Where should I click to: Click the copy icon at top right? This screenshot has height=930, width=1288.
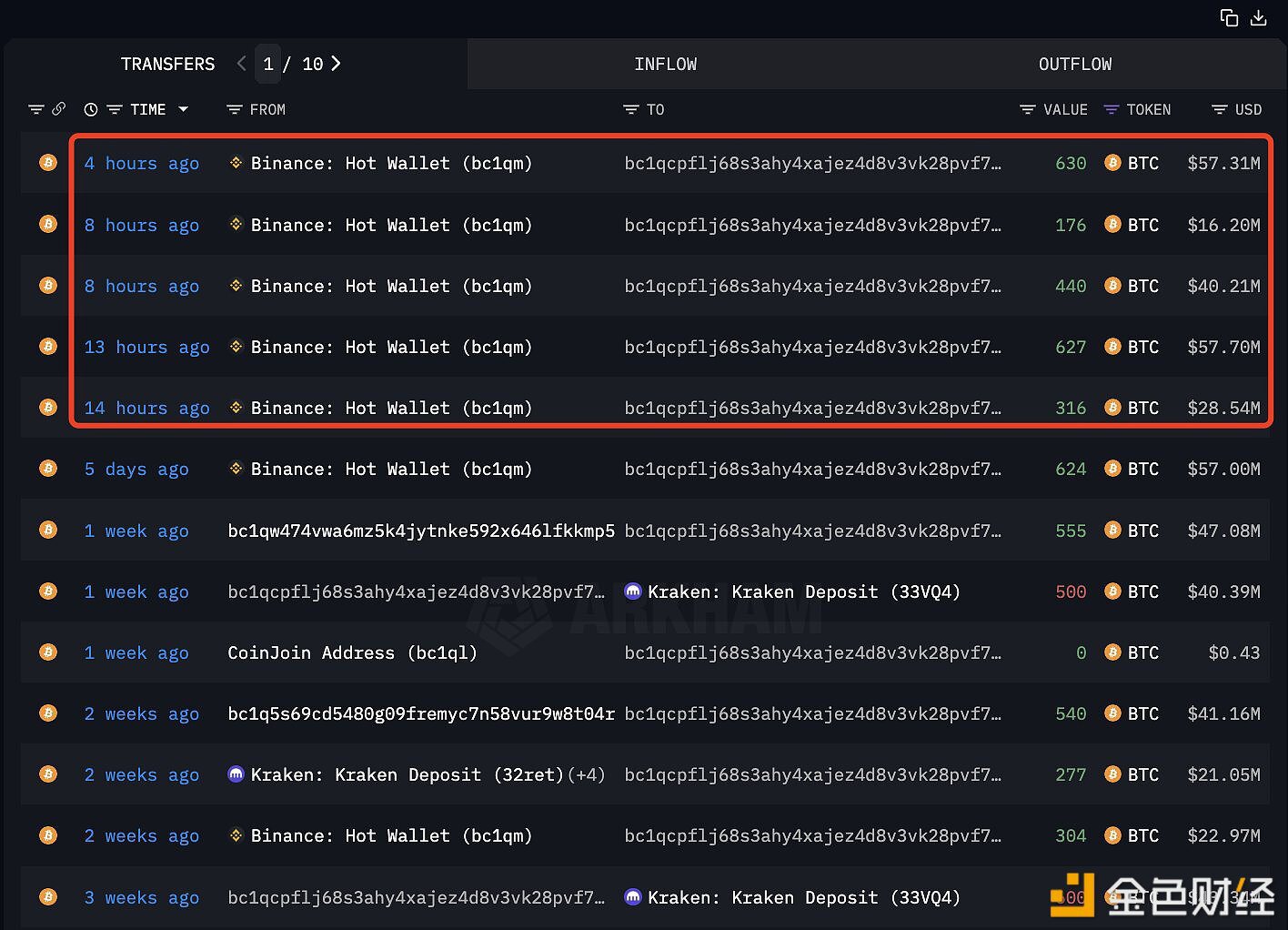click(x=1229, y=17)
